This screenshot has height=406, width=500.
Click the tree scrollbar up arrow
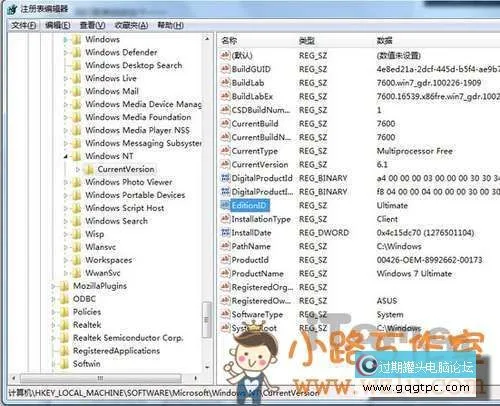pyautogui.click(x=207, y=39)
